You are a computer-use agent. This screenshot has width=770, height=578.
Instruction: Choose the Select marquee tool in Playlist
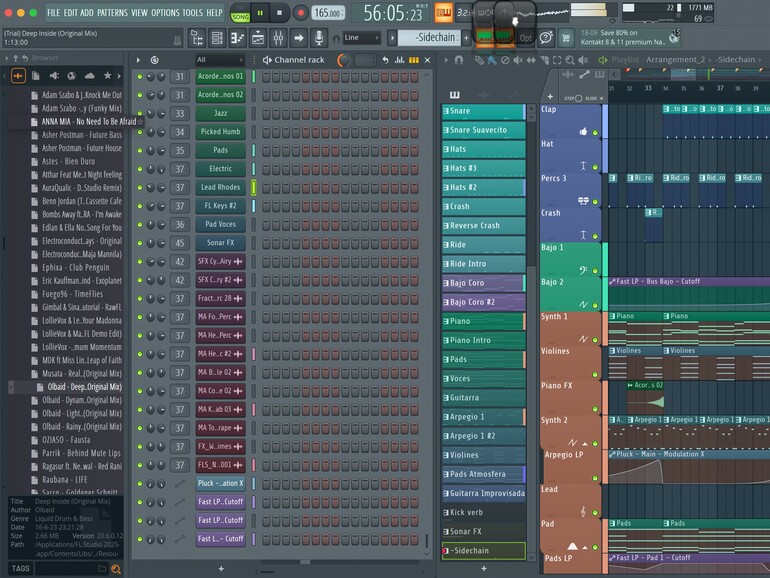[557, 60]
